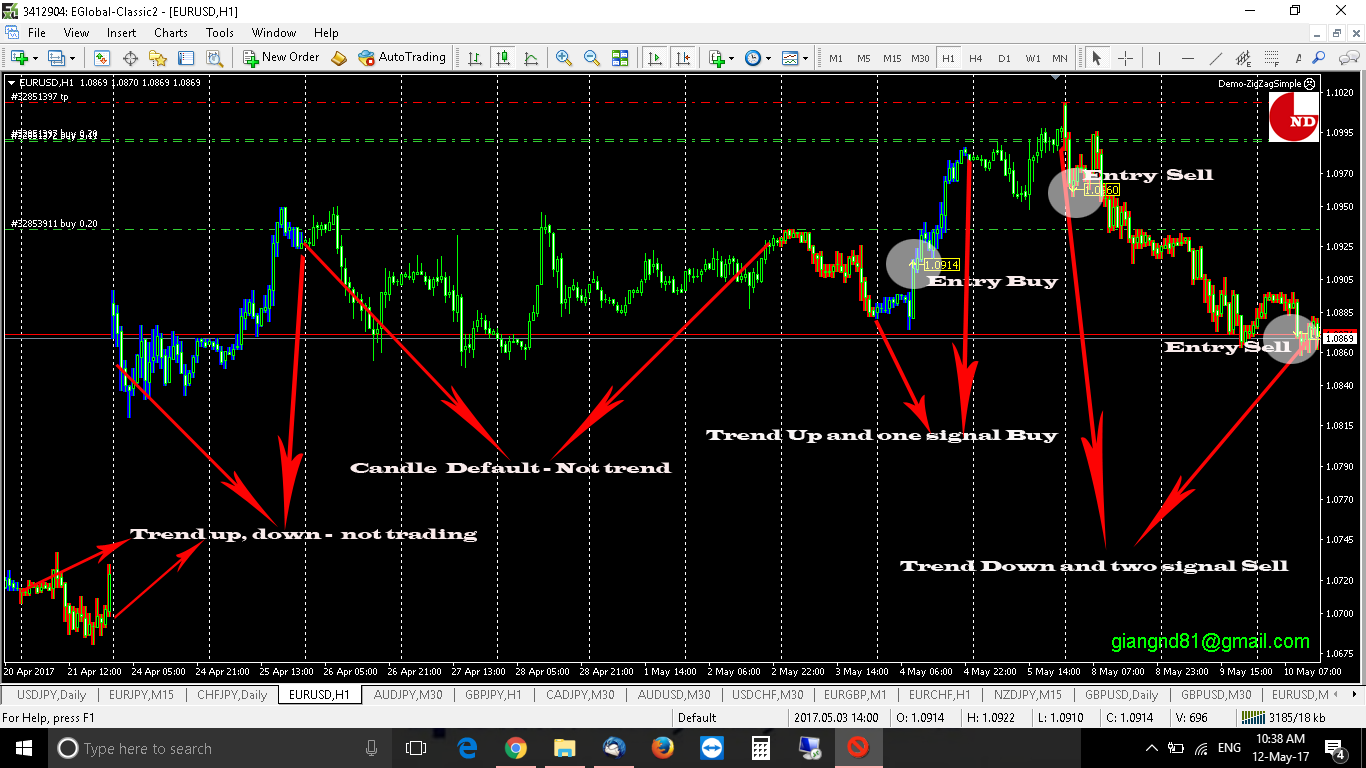Screen dimensions: 1366x768
Task: Open the Strategy Tester magnifier icon
Action: click(214, 58)
